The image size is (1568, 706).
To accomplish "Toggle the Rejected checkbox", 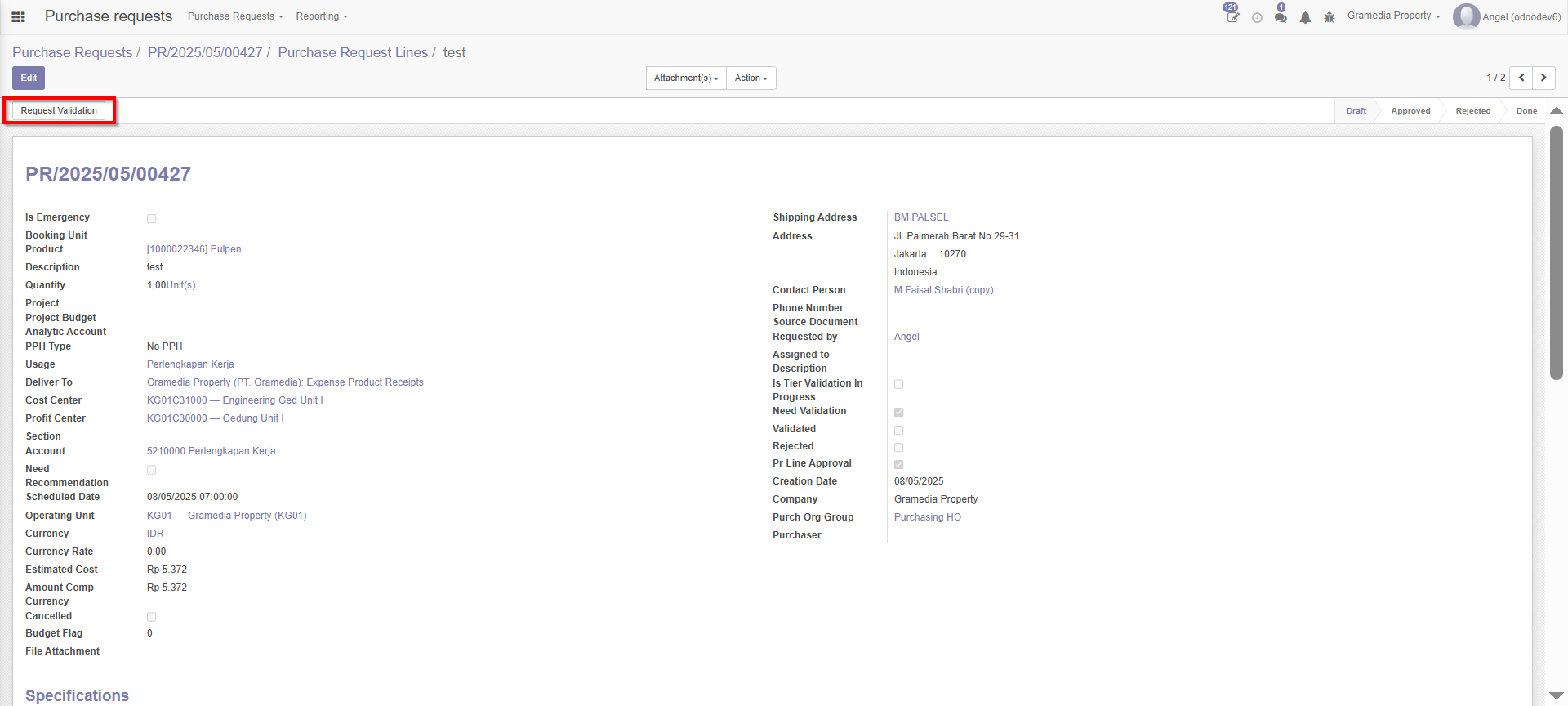I will 898,447.
